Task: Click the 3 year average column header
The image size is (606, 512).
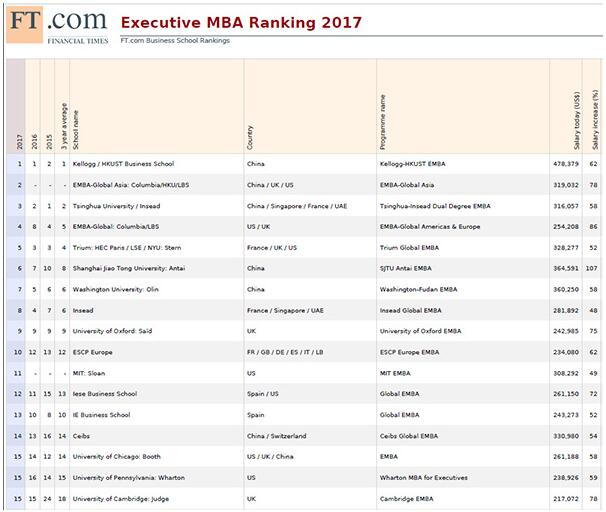Action: coord(63,120)
